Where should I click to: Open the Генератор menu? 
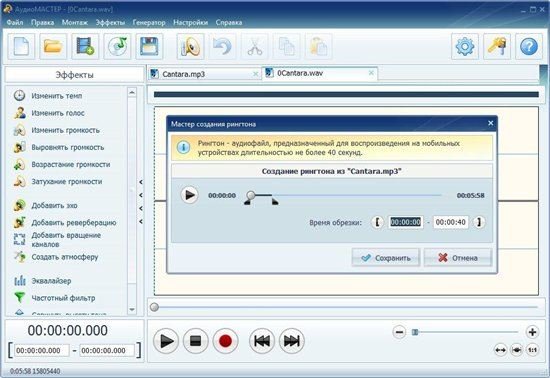point(149,22)
